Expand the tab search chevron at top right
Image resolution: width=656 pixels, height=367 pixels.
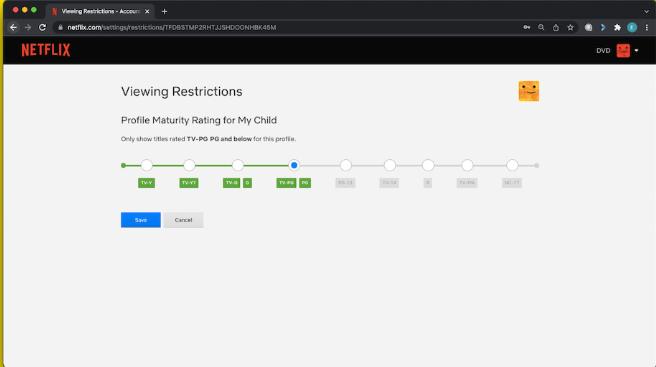[646, 12]
